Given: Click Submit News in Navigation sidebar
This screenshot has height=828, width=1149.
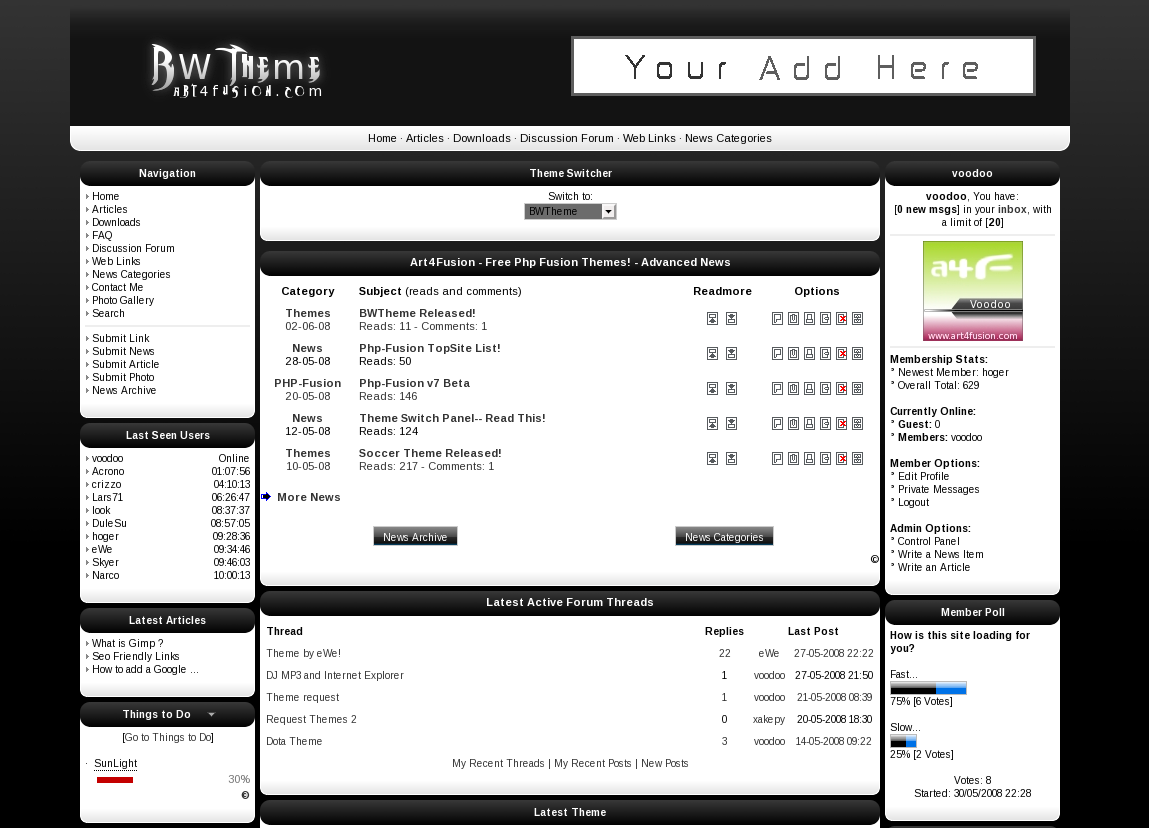Looking at the screenshot, I should tap(123, 351).
